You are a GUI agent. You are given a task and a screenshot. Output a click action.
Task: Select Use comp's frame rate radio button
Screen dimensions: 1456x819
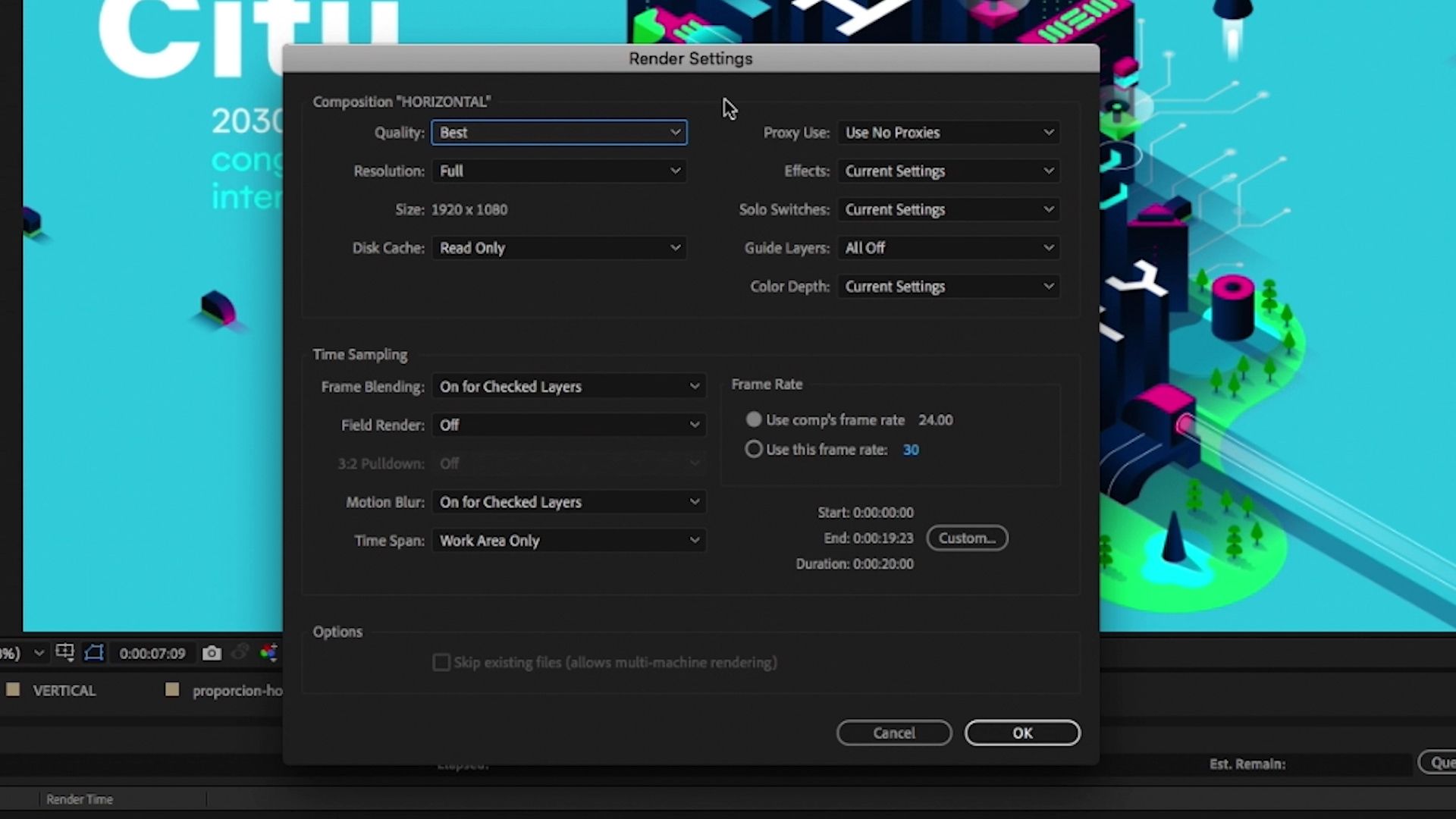click(753, 419)
